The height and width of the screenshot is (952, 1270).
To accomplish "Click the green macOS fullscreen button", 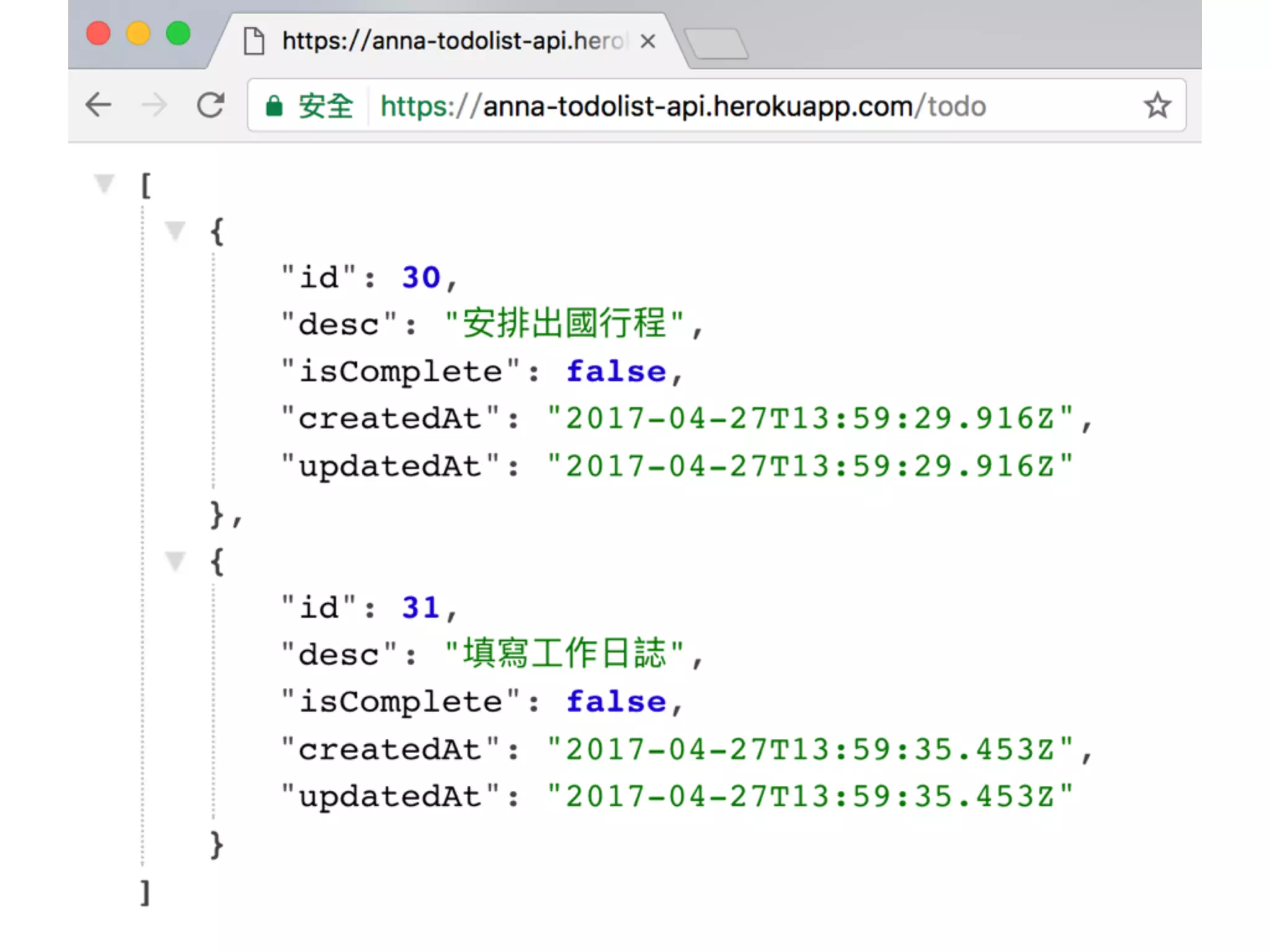I will [179, 33].
